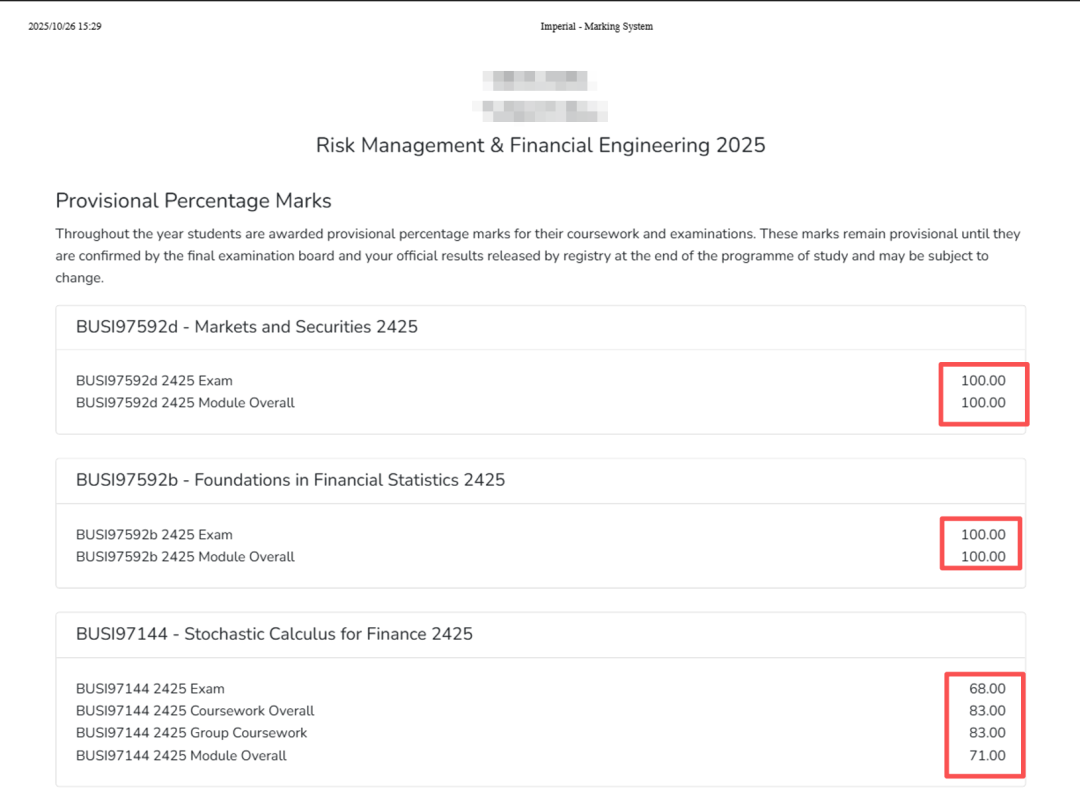
Task: Click the provisional marks explanatory paragraph
Action: pyautogui.click(x=538, y=255)
